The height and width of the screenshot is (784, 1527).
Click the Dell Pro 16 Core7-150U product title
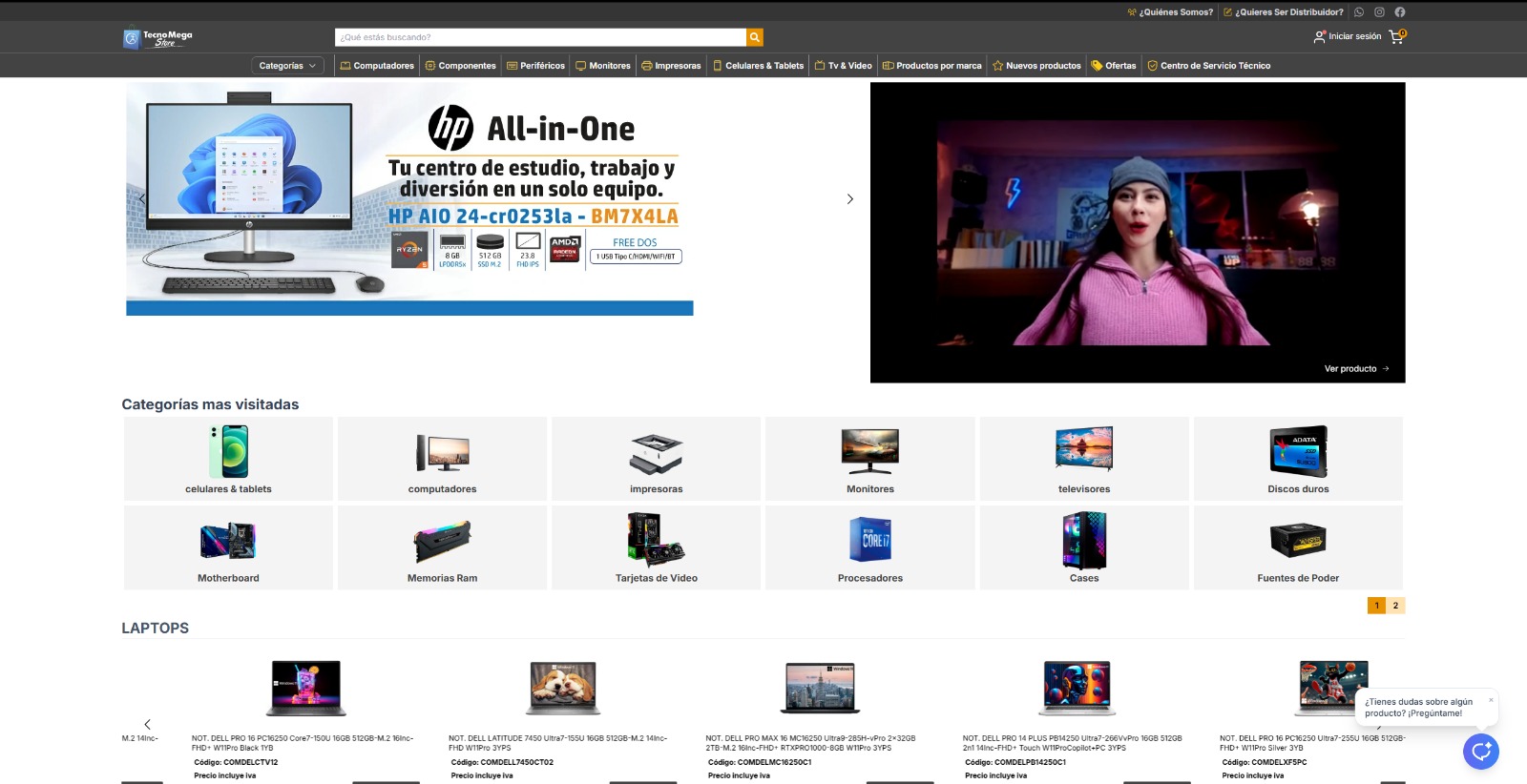(303, 743)
